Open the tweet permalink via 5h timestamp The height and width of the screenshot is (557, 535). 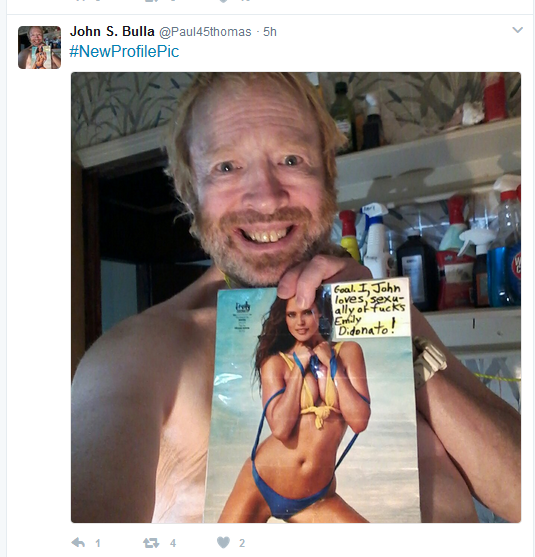[270, 32]
